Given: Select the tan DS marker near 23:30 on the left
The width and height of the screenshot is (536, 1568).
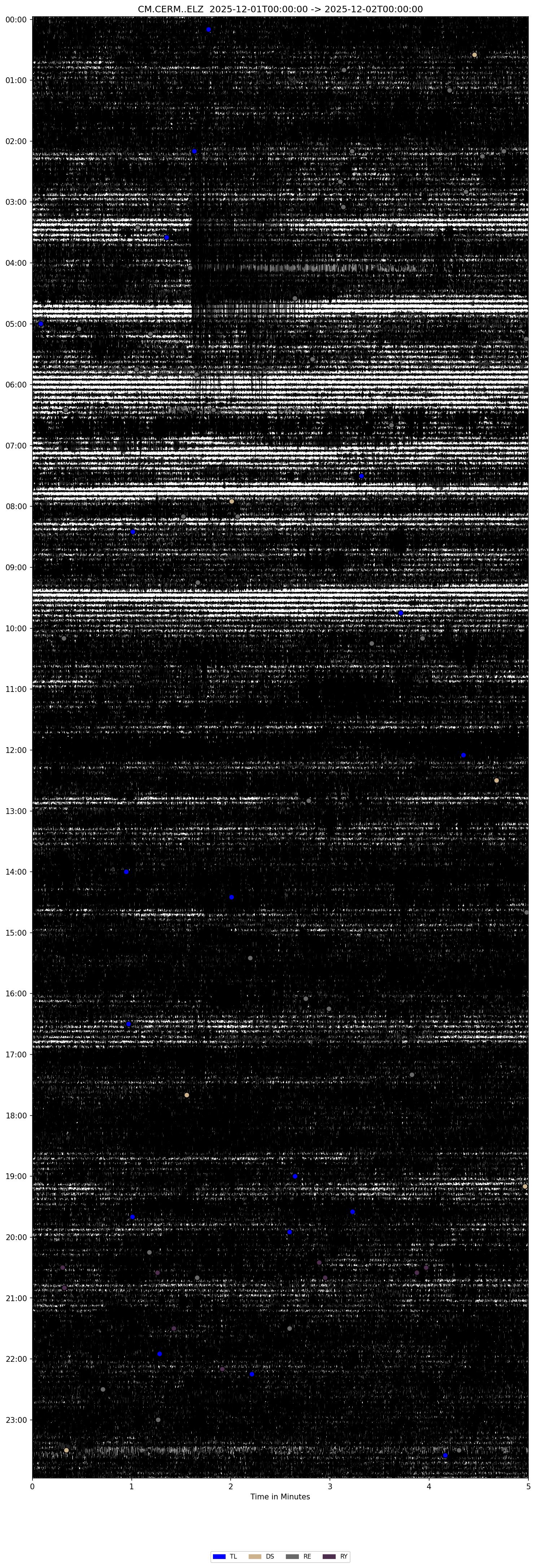Looking at the screenshot, I should point(66,1450).
